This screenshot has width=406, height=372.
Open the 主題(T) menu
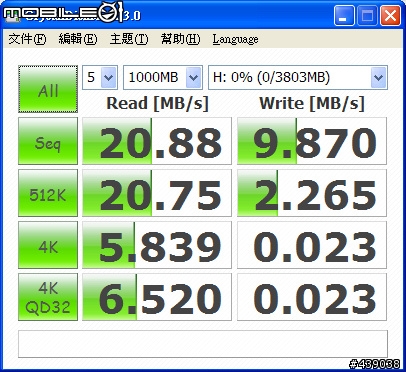coord(129,39)
